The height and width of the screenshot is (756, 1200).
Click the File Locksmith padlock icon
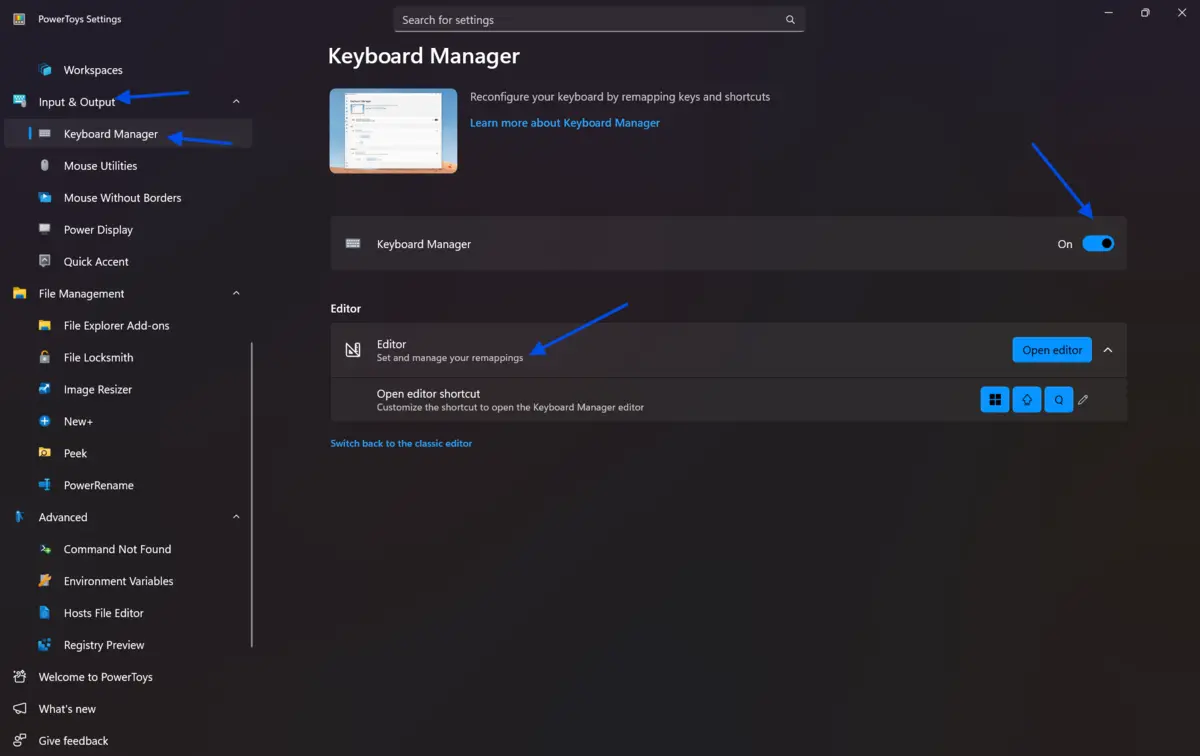[x=45, y=358]
